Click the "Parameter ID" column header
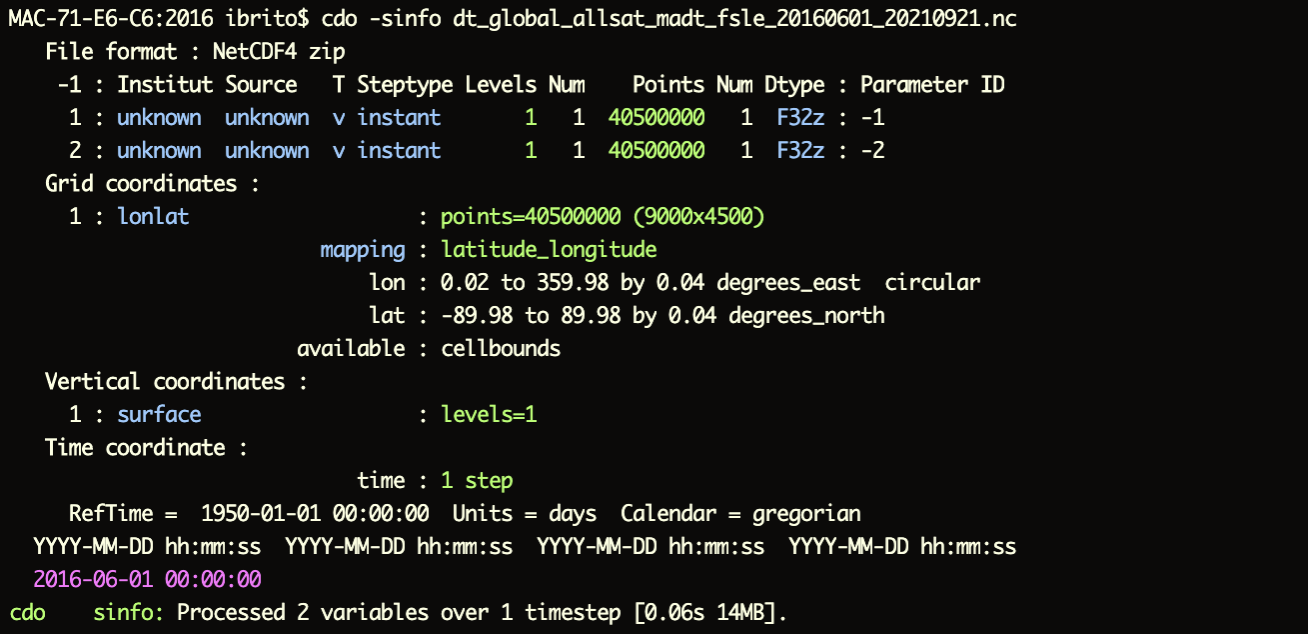Viewport: 1308px width, 634px height. pyautogui.click(x=932, y=85)
